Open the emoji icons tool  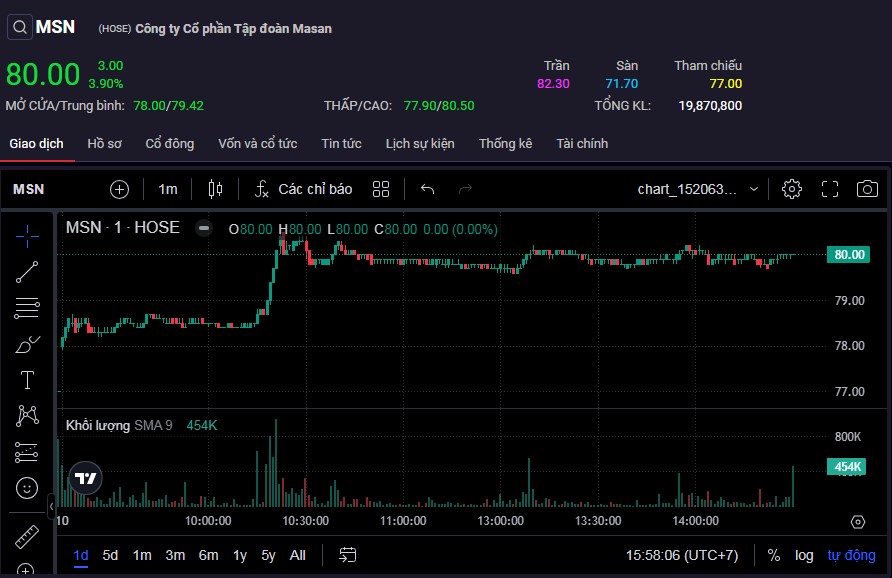[x=27, y=488]
